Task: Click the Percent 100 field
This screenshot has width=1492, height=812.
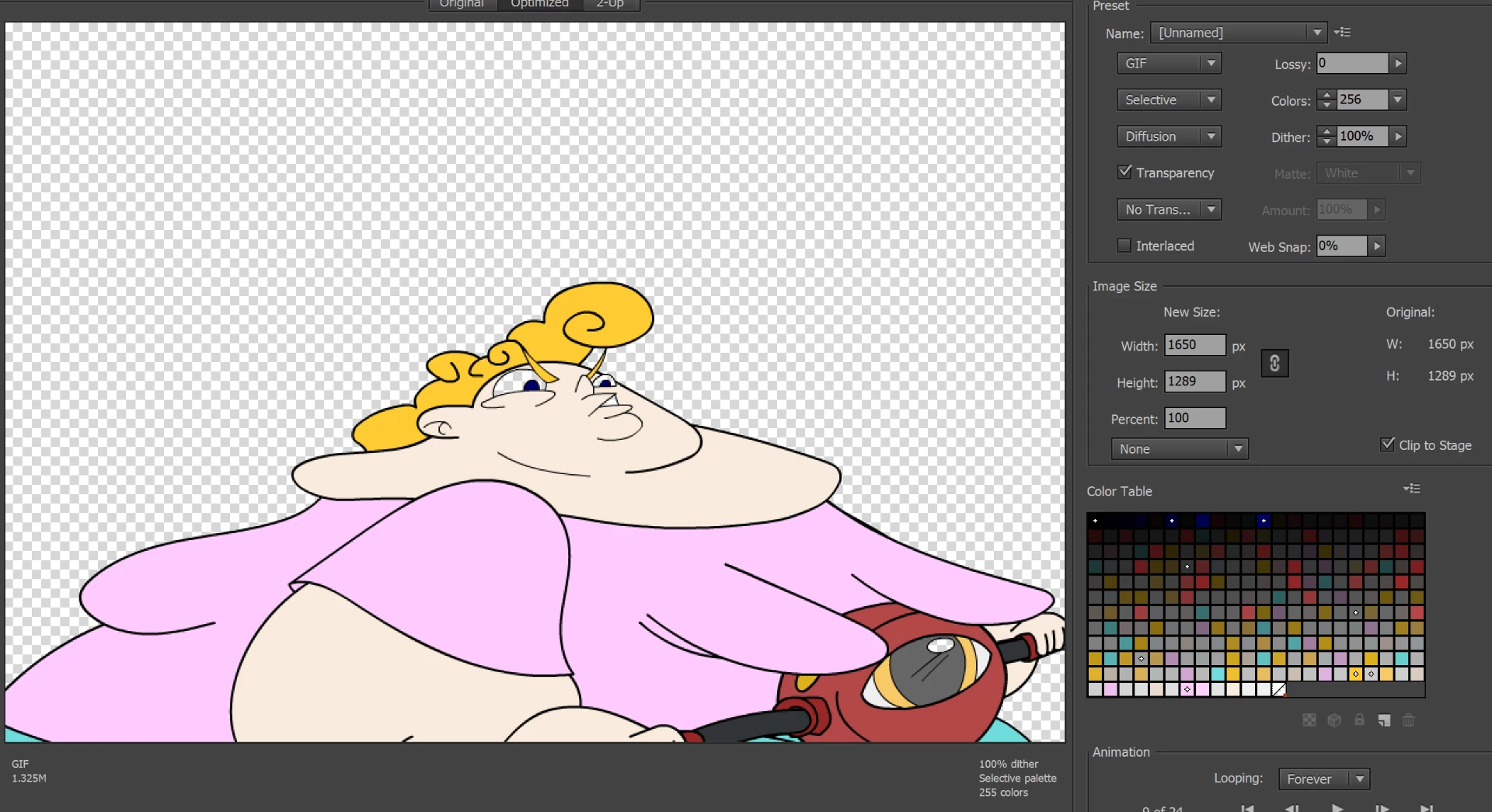Action: (1195, 418)
